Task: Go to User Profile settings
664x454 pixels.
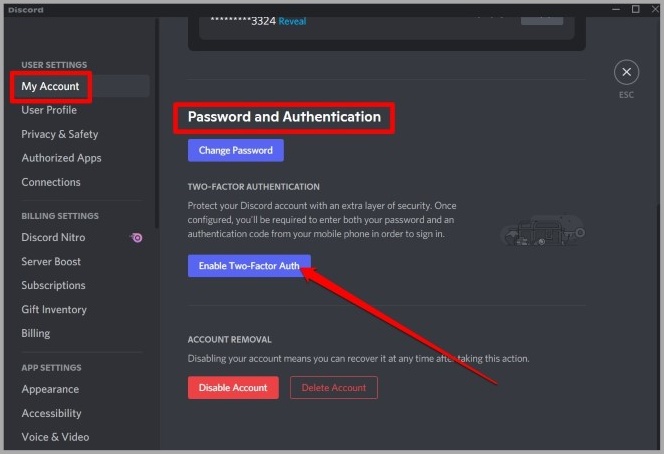Action: tap(49, 110)
